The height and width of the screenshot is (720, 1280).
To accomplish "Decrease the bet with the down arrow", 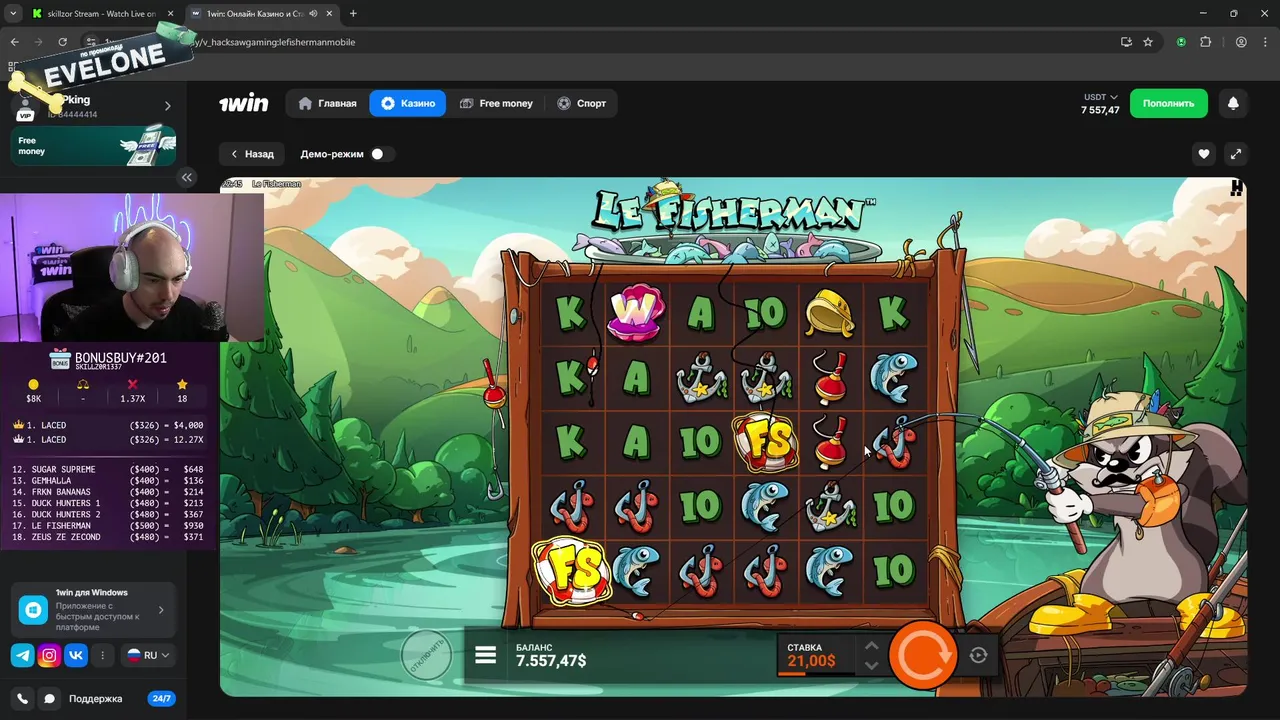I will (871, 666).
